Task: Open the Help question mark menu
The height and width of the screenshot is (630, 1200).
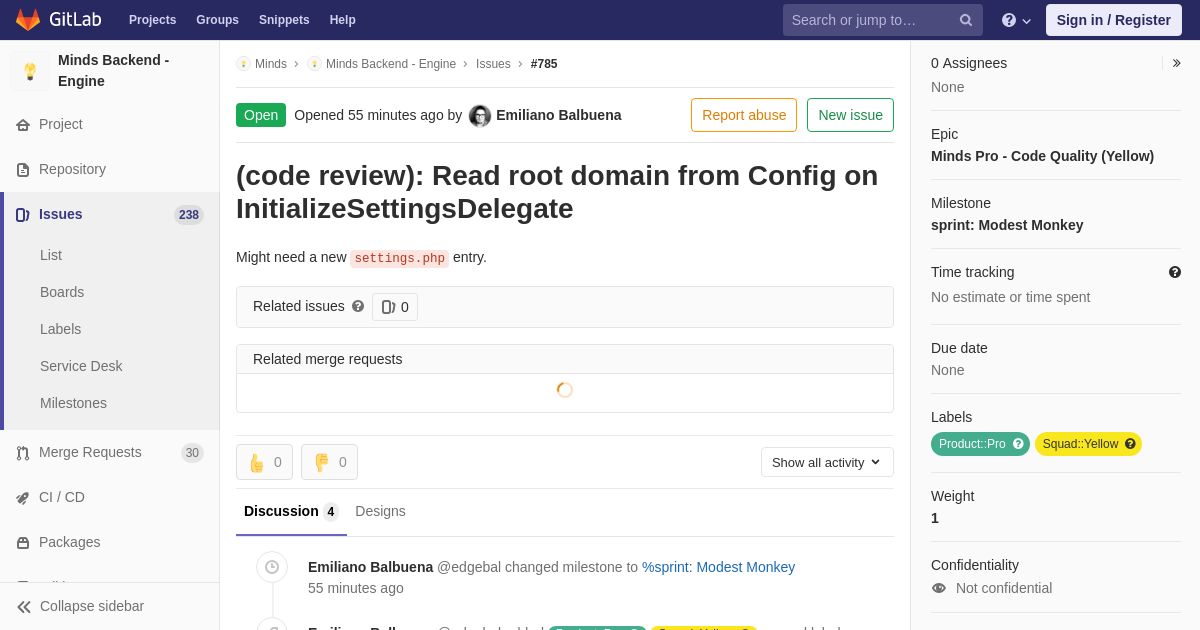Action: pos(1016,20)
